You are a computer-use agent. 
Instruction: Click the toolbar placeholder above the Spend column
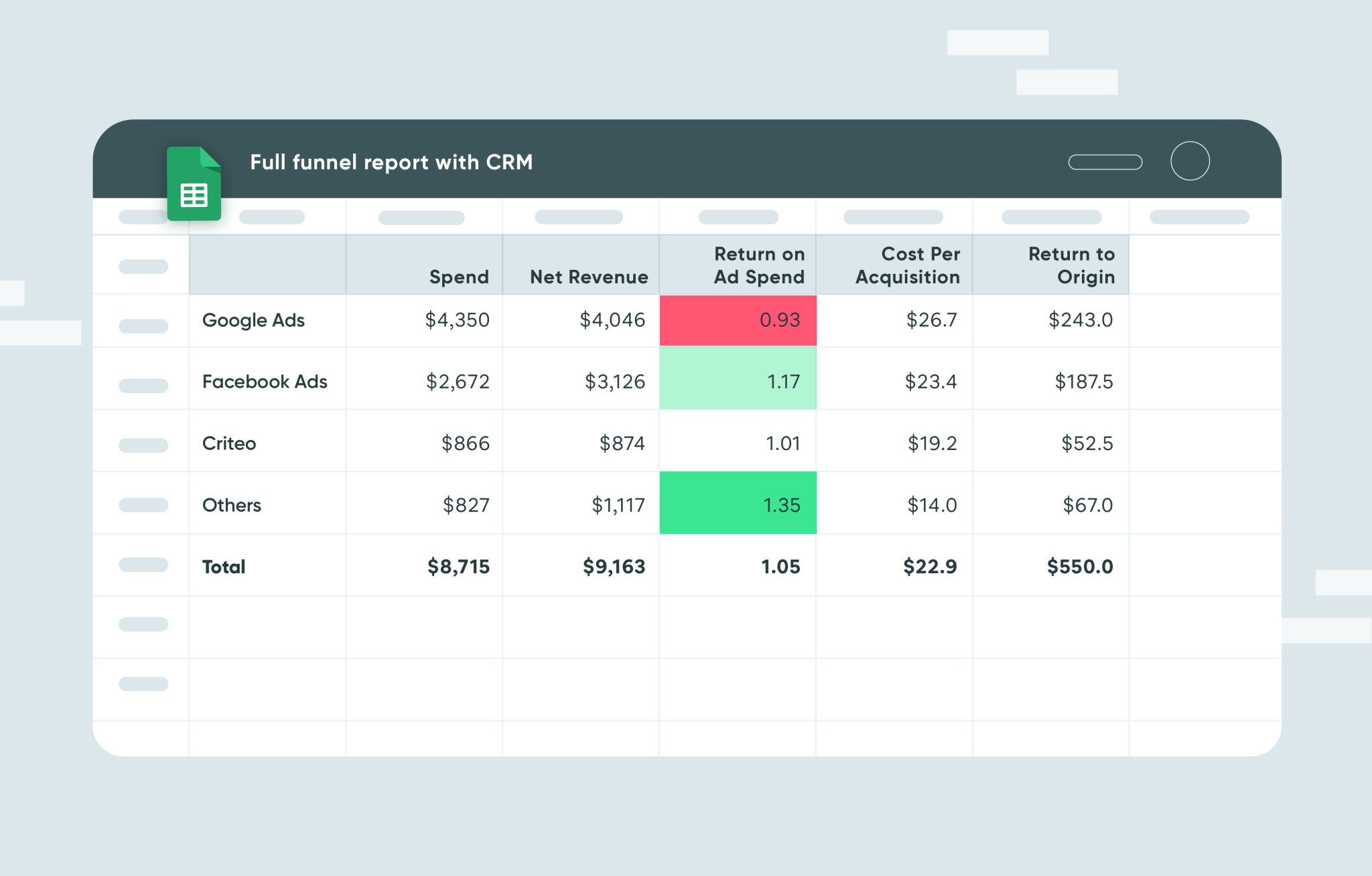click(x=421, y=216)
